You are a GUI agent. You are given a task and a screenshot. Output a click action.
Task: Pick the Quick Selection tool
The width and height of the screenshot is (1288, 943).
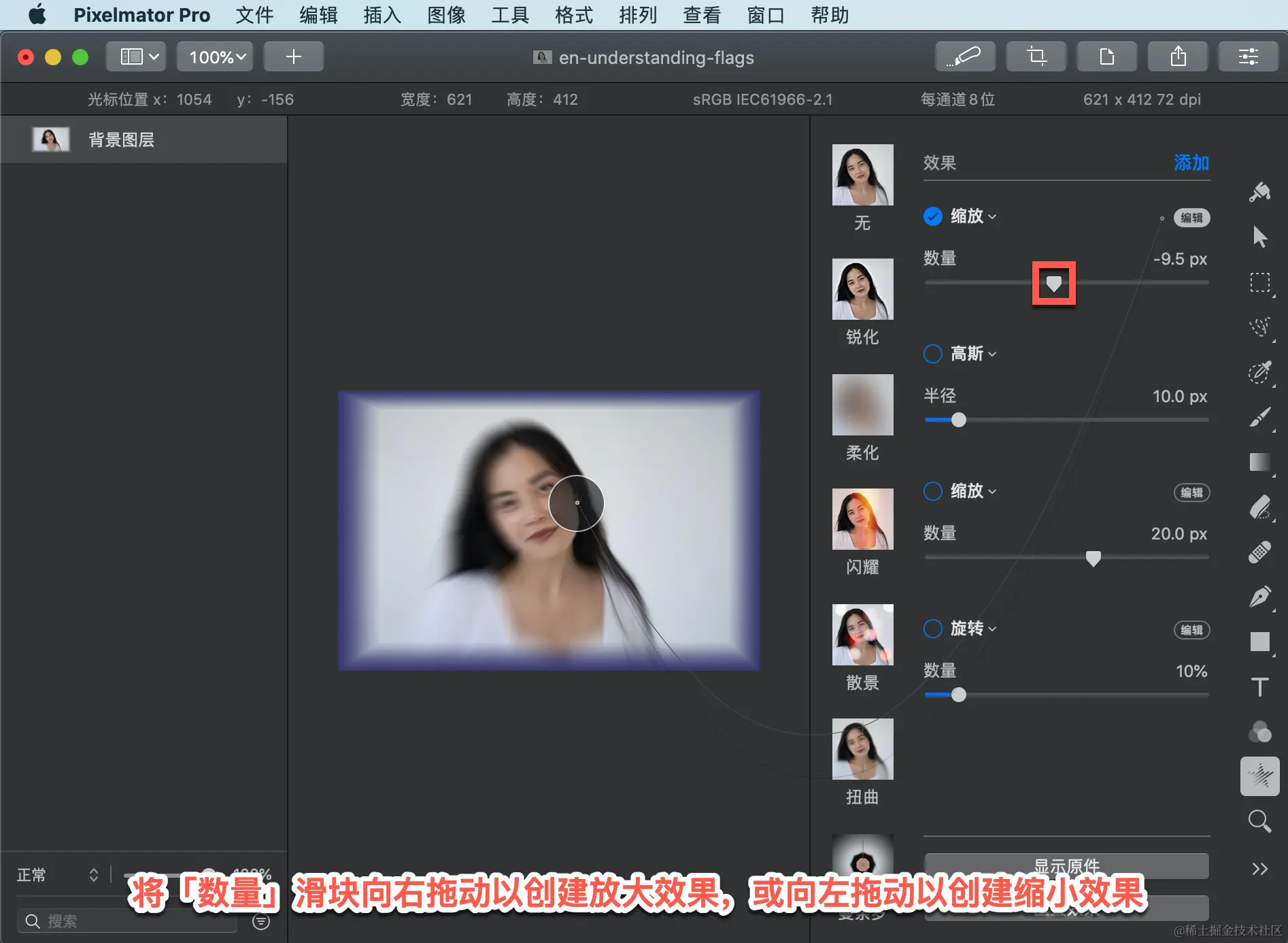(x=1259, y=327)
